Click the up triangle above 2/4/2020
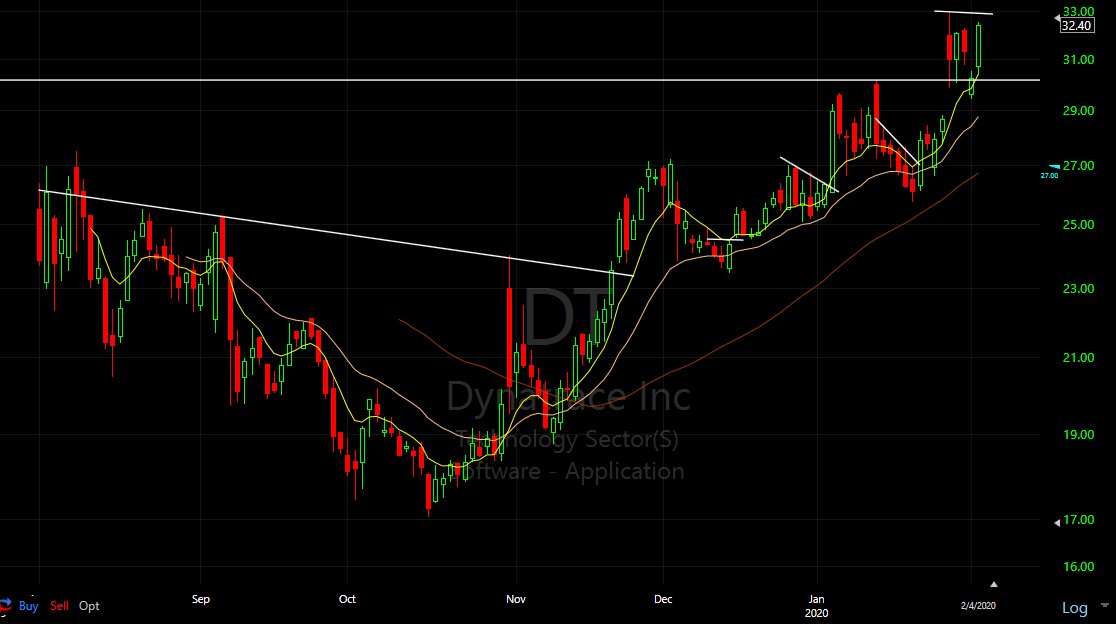Image resolution: width=1116 pixels, height=624 pixels. (x=994, y=584)
